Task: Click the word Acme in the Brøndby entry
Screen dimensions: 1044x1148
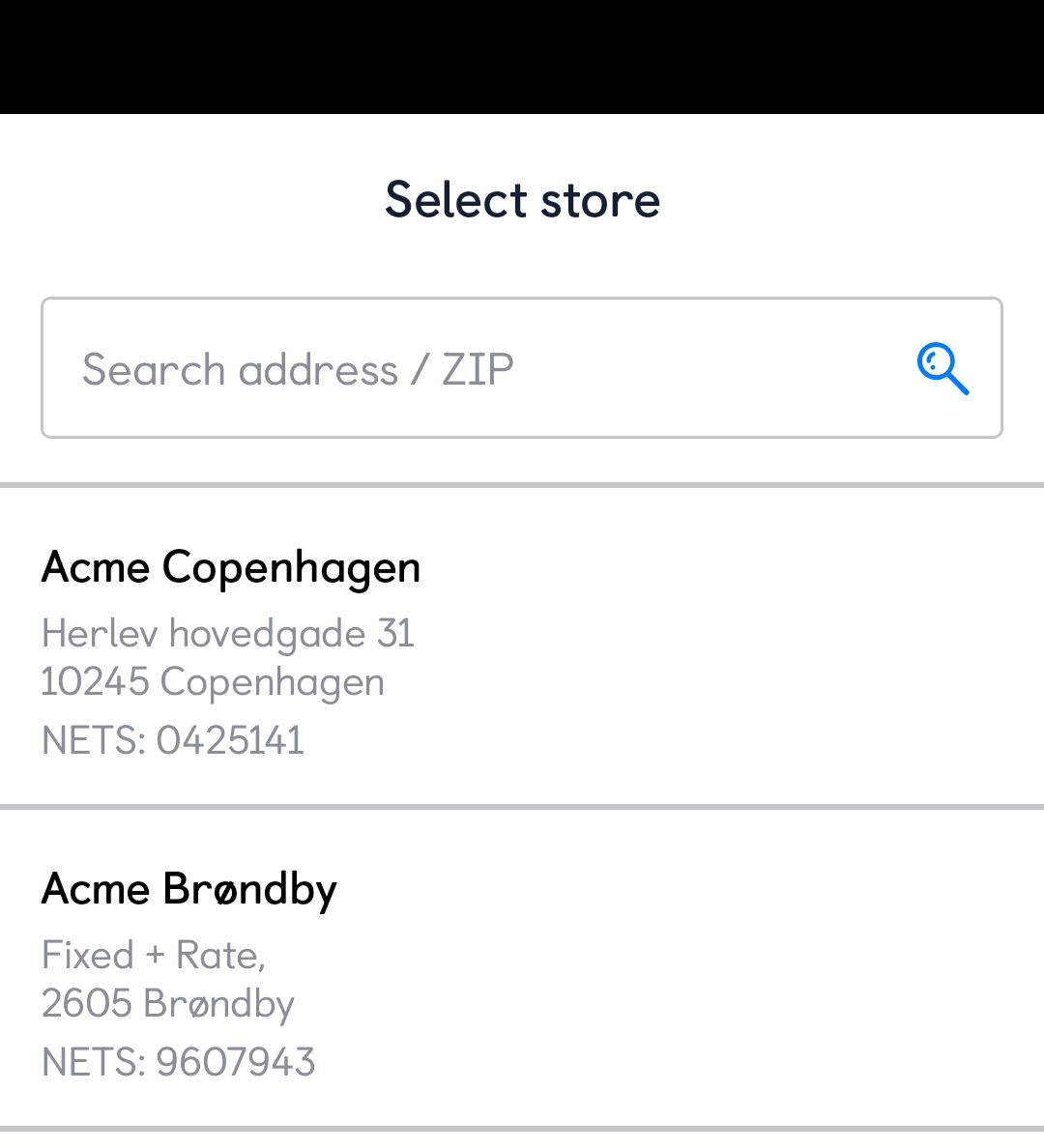Action: [96, 889]
